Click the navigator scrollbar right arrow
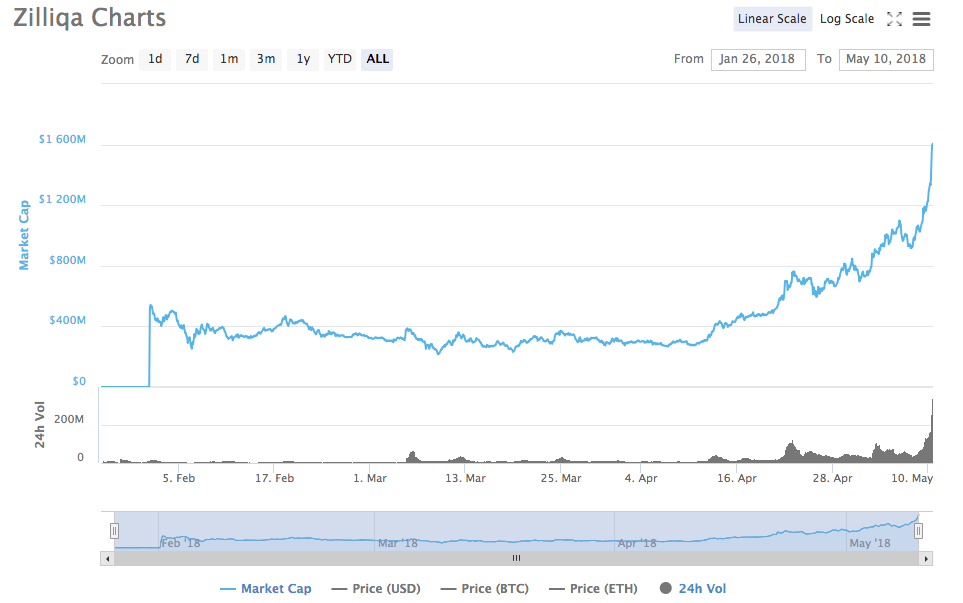 coord(926,558)
